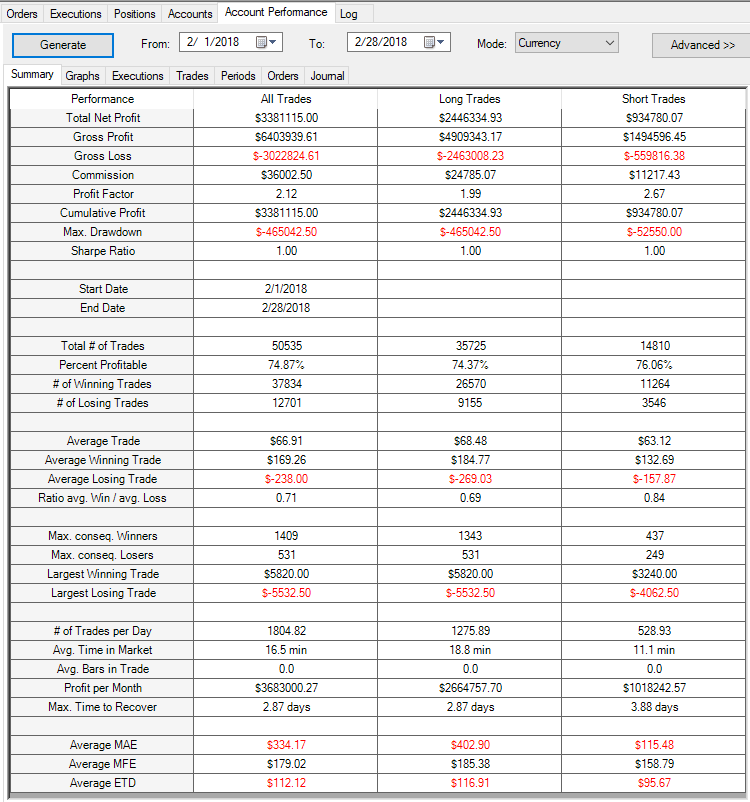750x802 pixels.
Task: Click Average ETD value $112.12
Action: coord(286,783)
